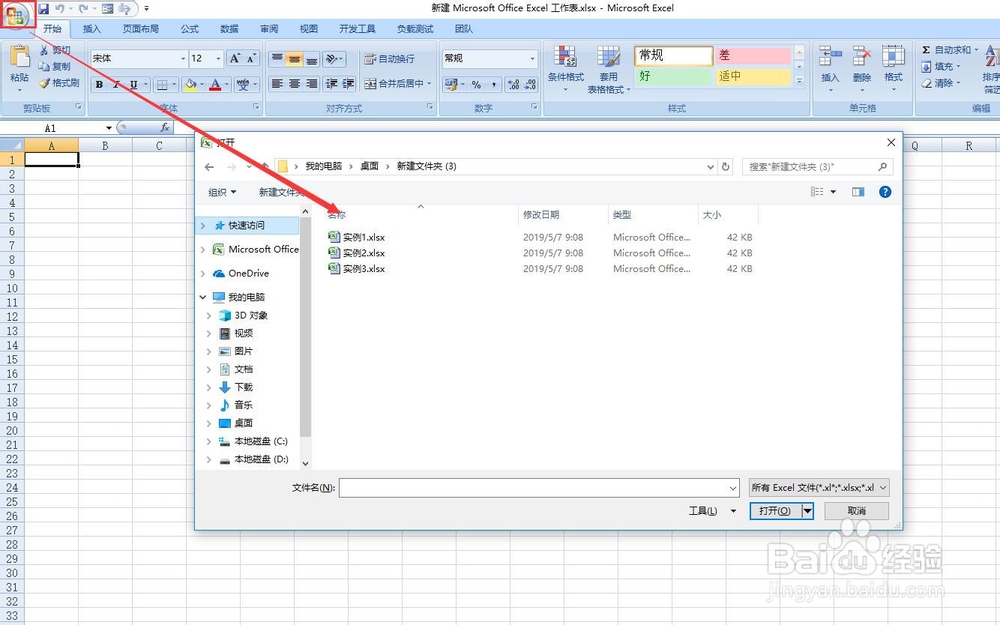Select file 实例1.xlsx
The width and height of the screenshot is (1000, 625).
click(x=357, y=237)
